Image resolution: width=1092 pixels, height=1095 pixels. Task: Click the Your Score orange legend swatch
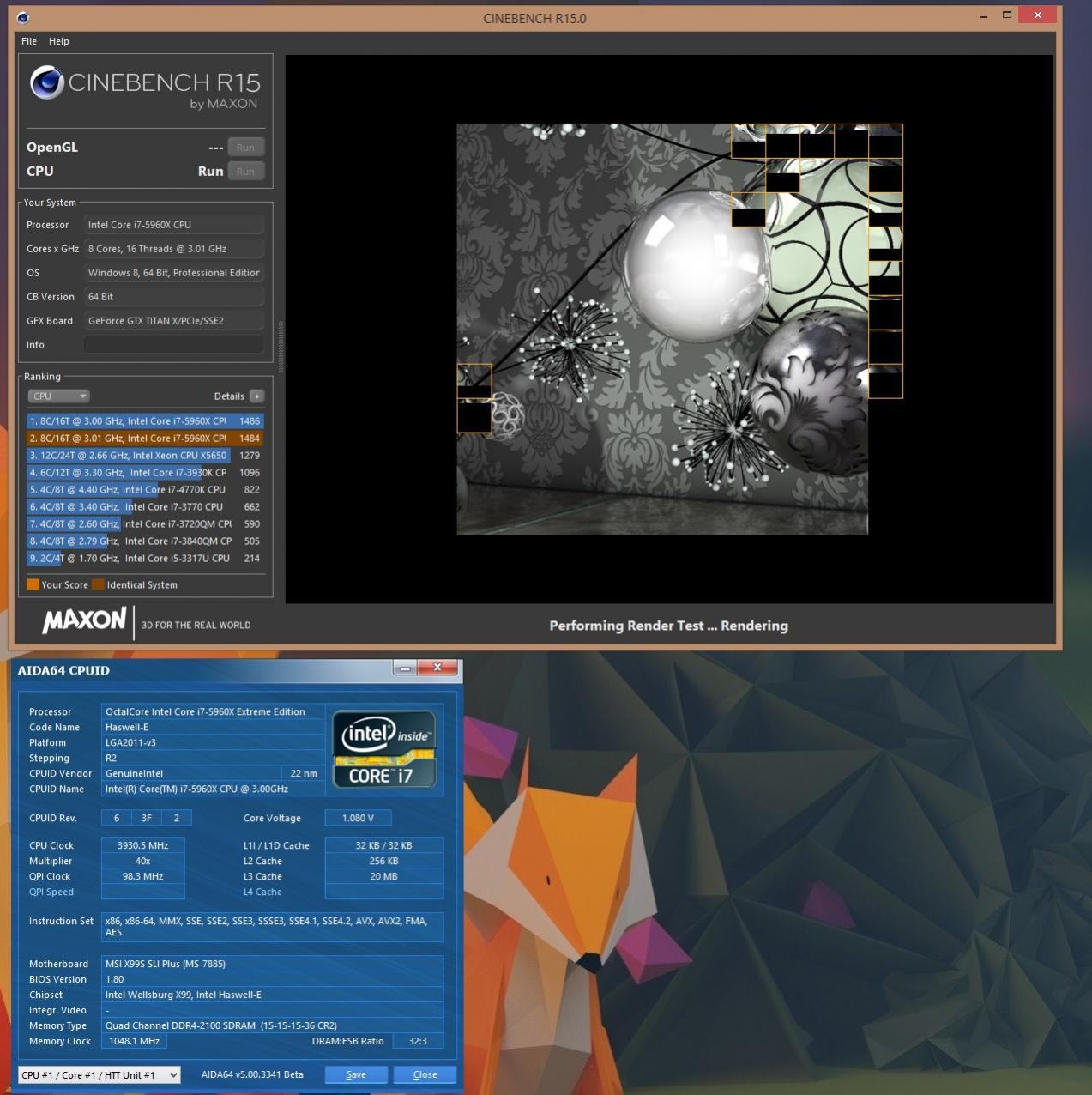33,585
